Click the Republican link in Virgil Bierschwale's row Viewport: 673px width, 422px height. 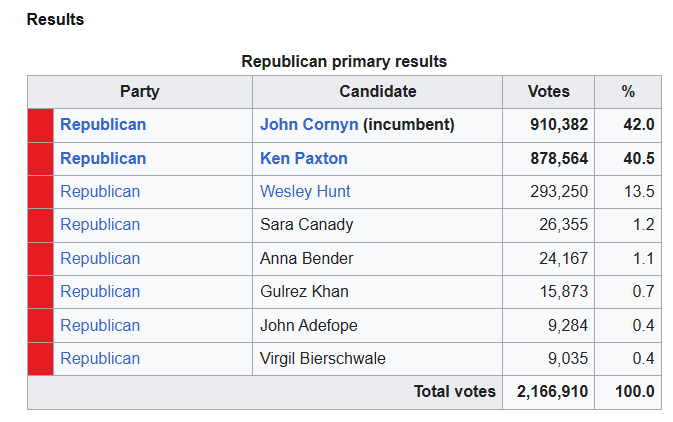[x=100, y=358]
